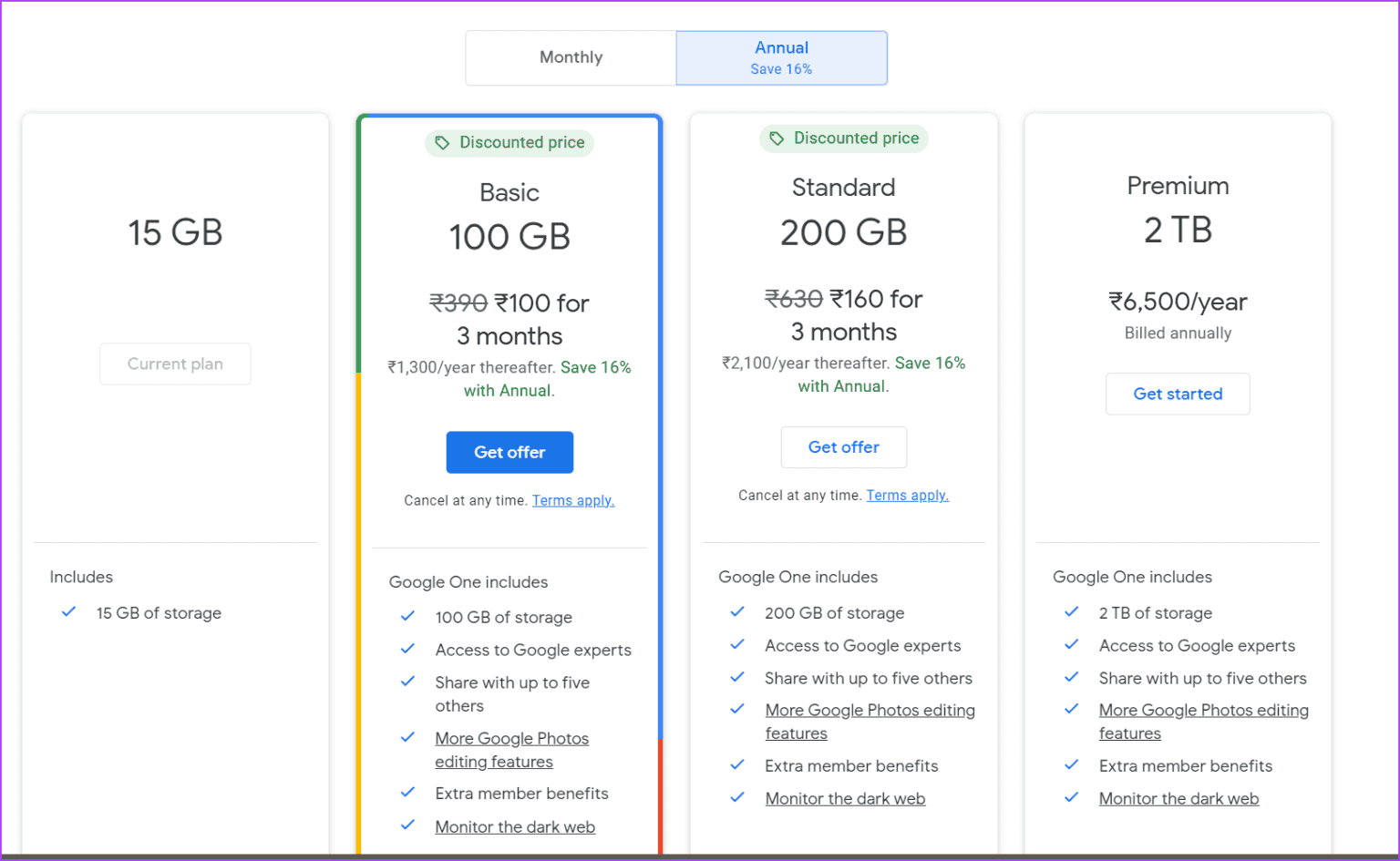Click checkmark beside Standard Monitor the dark web
Viewport: 1400px width, 861px height.
point(737,797)
